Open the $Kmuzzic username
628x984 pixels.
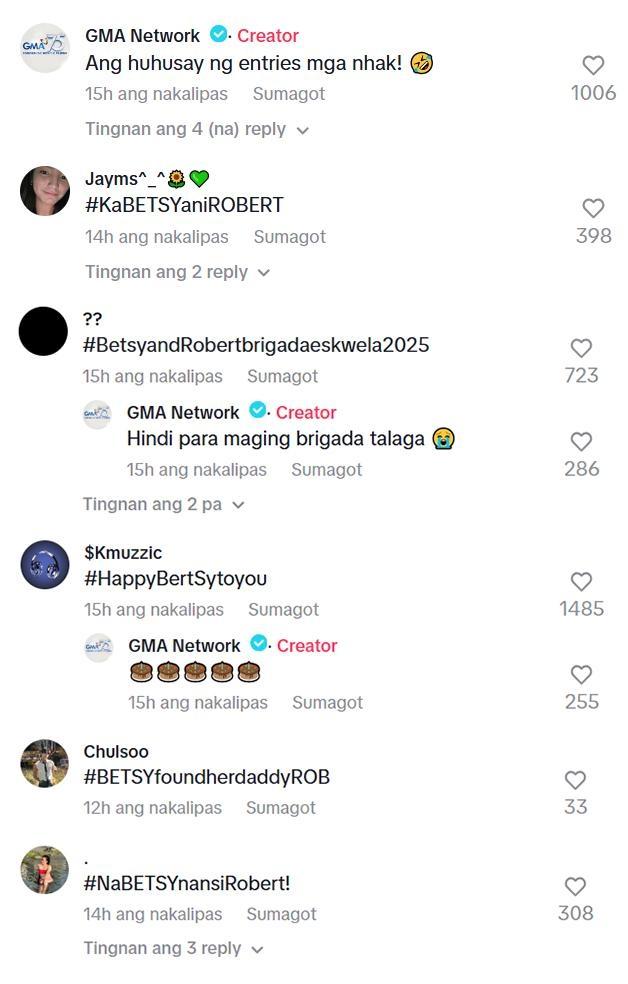[123, 553]
